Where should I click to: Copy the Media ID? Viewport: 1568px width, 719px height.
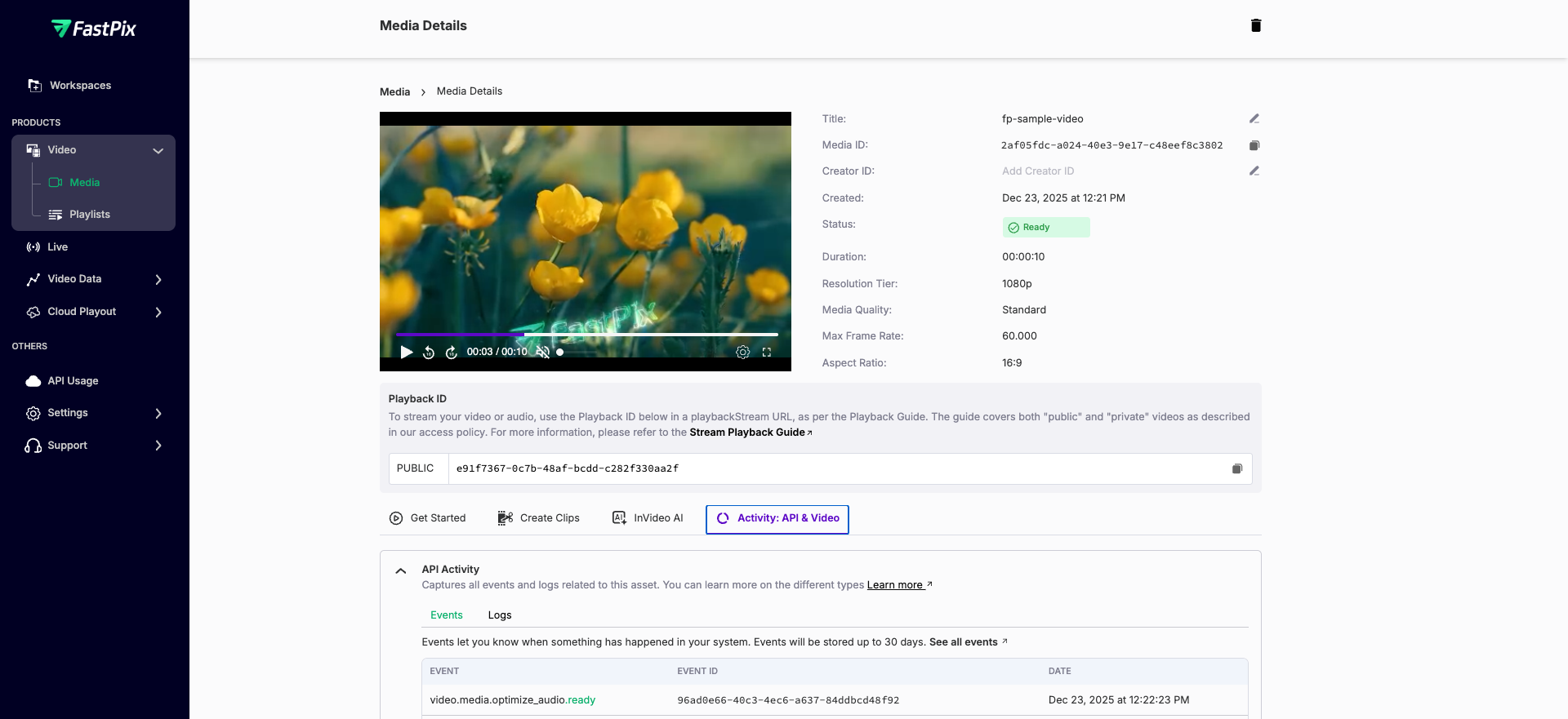coord(1254,145)
